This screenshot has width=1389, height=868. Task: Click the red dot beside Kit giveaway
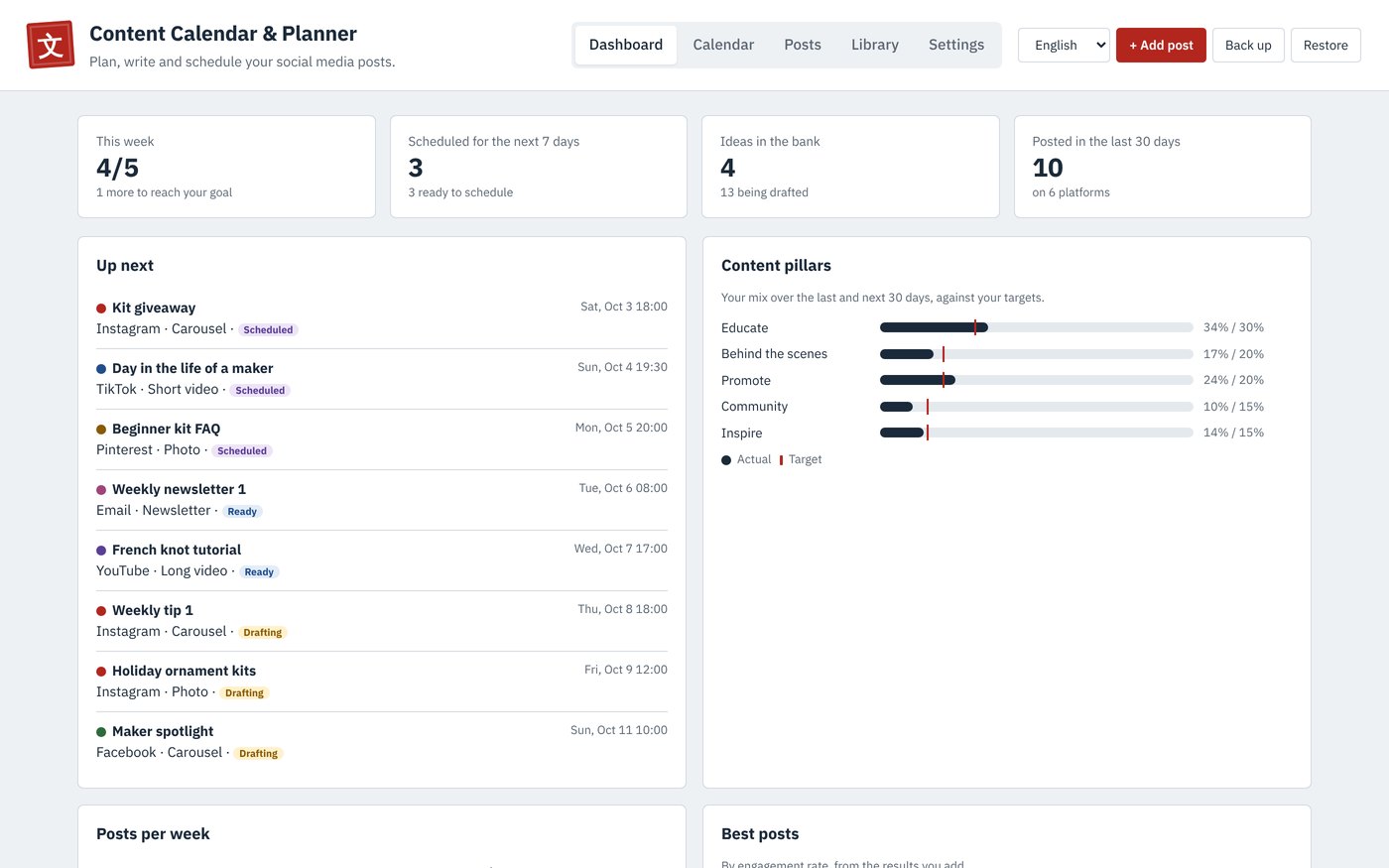[x=101, y=309]
